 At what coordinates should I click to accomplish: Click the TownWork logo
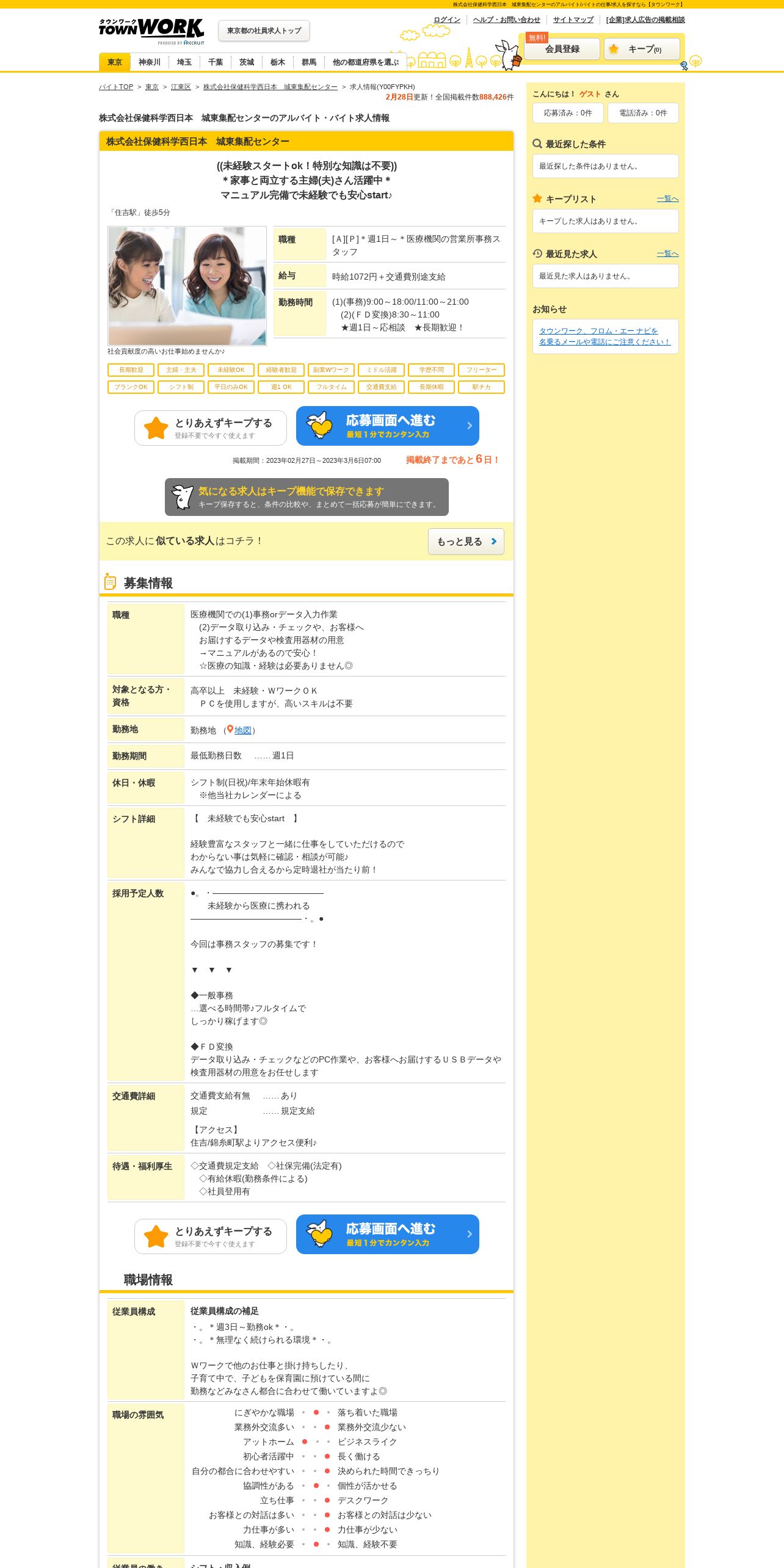pyautogui.click(x=151, y=31)
